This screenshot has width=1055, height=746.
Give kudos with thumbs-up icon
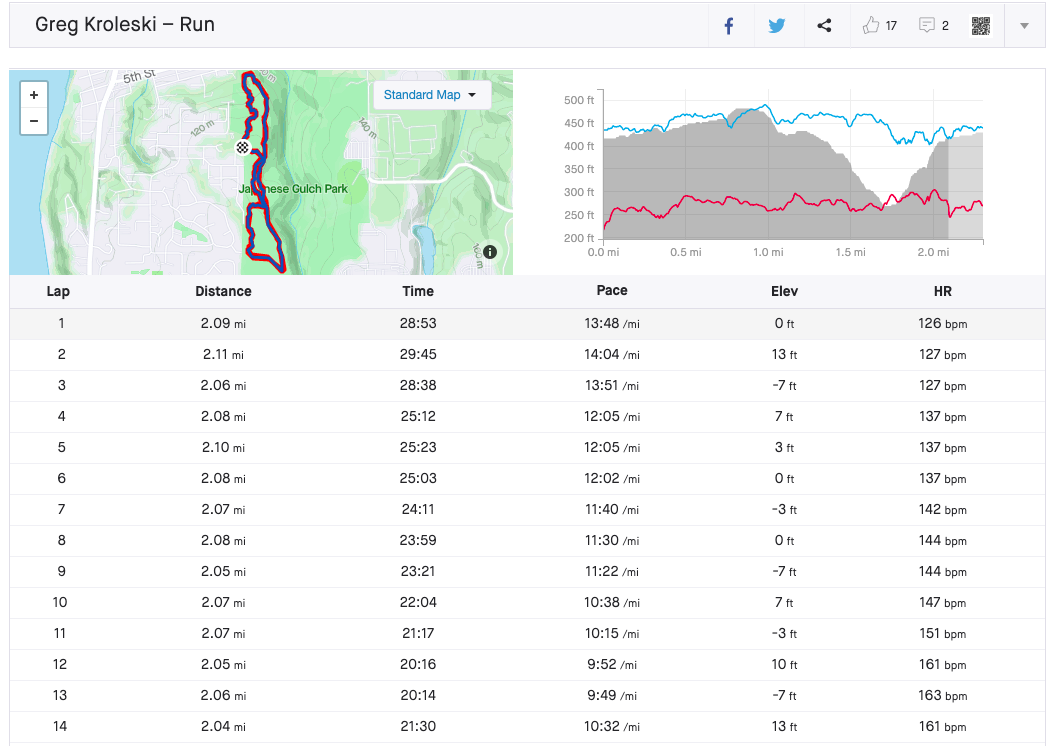pos(871,26)
